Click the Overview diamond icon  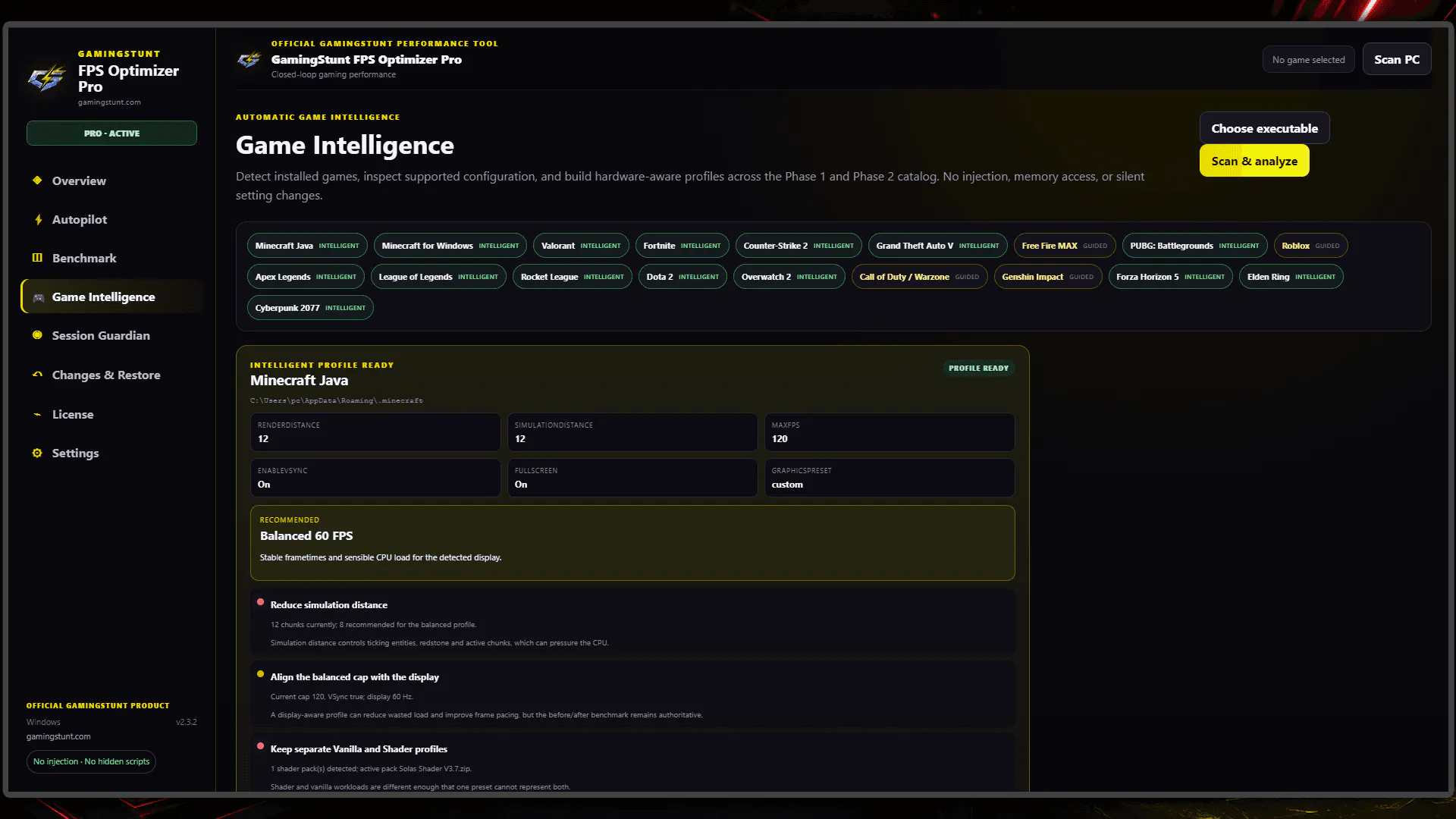coord(37,180)
